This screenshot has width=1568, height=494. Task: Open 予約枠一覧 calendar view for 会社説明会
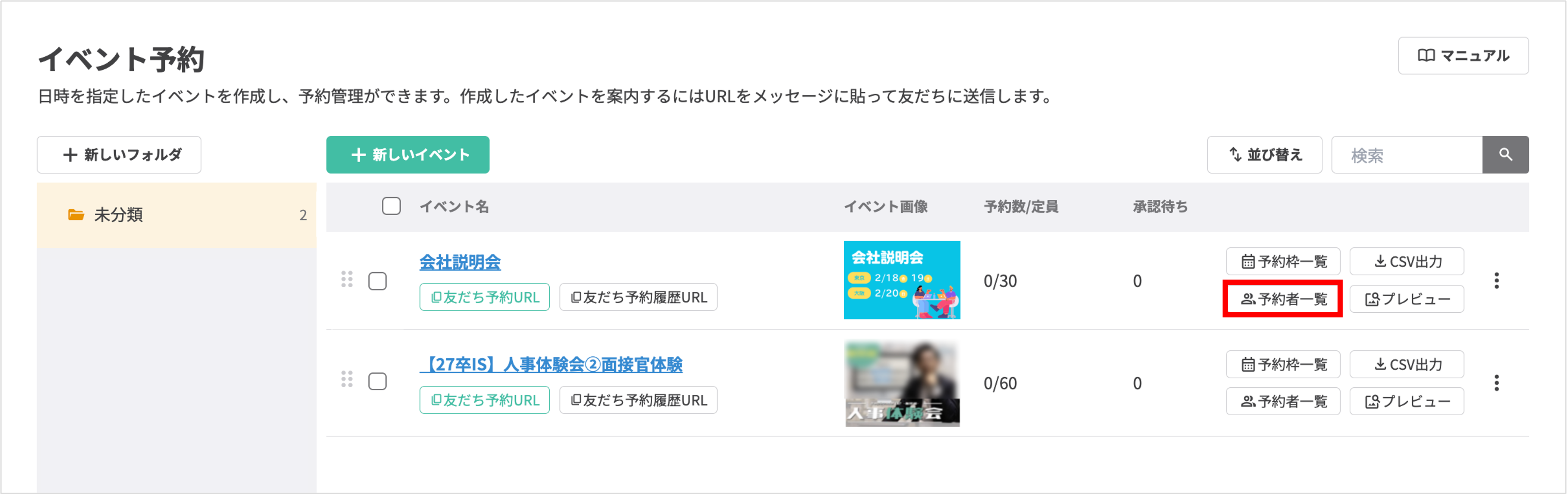[1283, 262]
